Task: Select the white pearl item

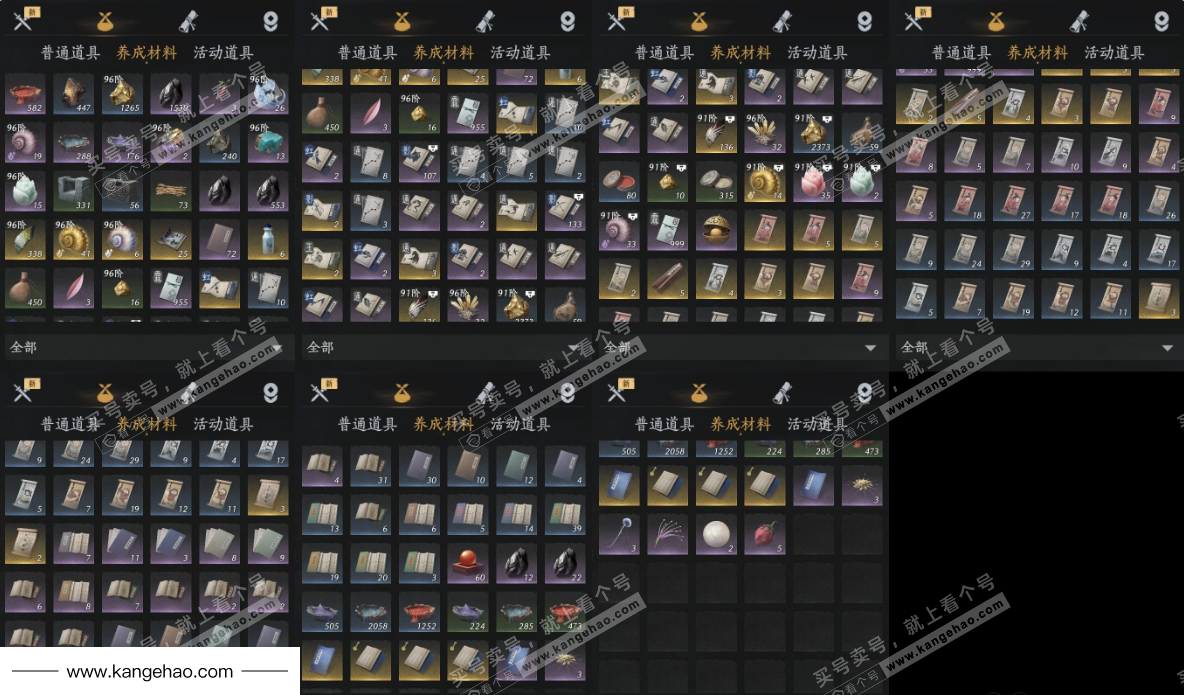Action: click(x=716, y=534)
